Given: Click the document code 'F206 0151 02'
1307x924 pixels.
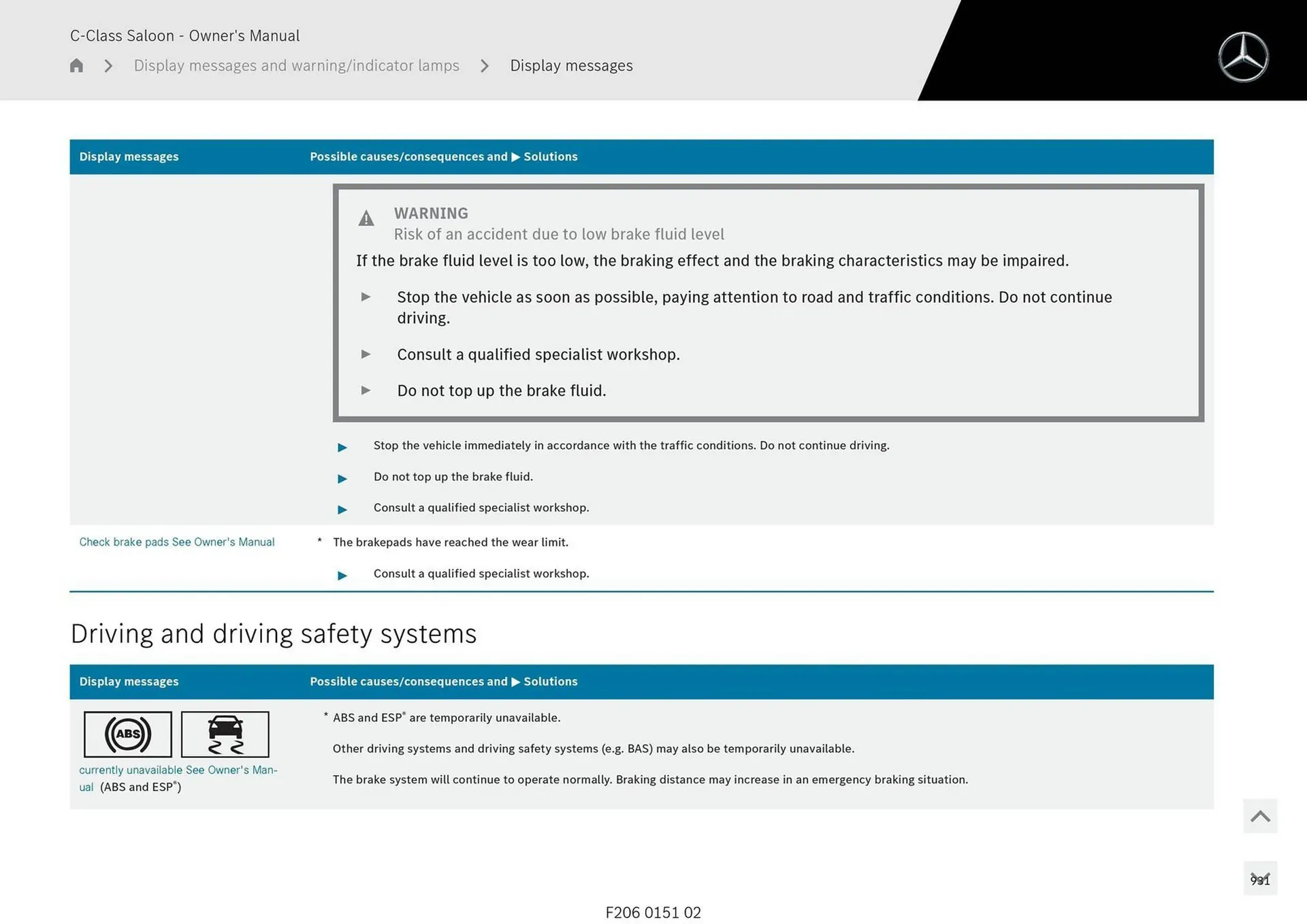Looking at the screenshot, I should (653, 912).
